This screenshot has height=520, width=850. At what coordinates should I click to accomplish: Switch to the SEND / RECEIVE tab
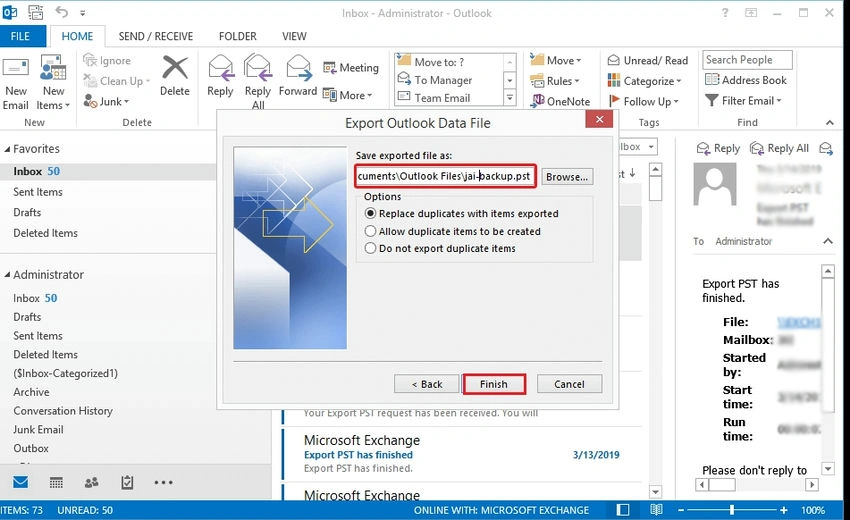coord(156,36)
